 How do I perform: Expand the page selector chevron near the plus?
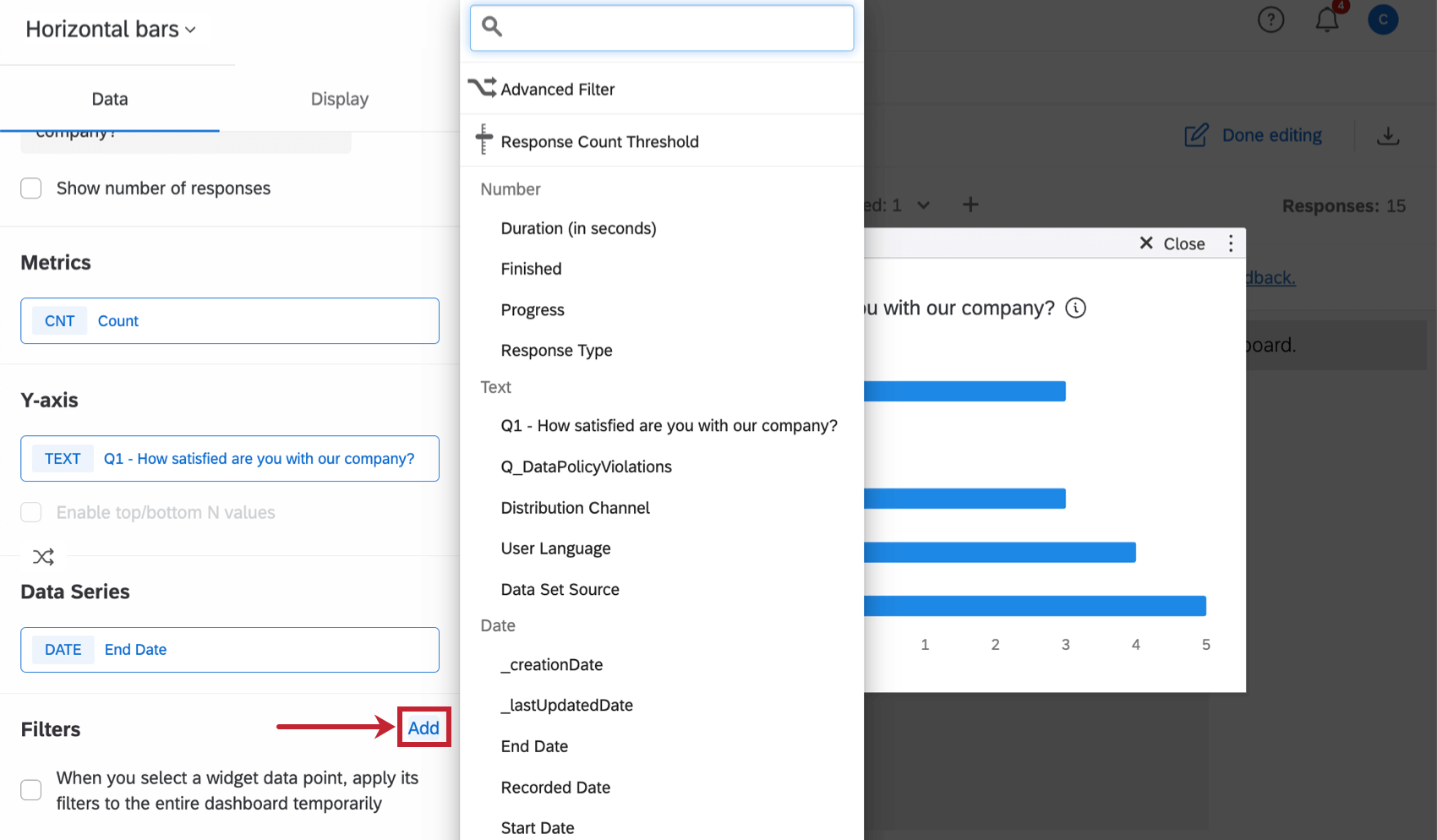(x=923, y=205)
